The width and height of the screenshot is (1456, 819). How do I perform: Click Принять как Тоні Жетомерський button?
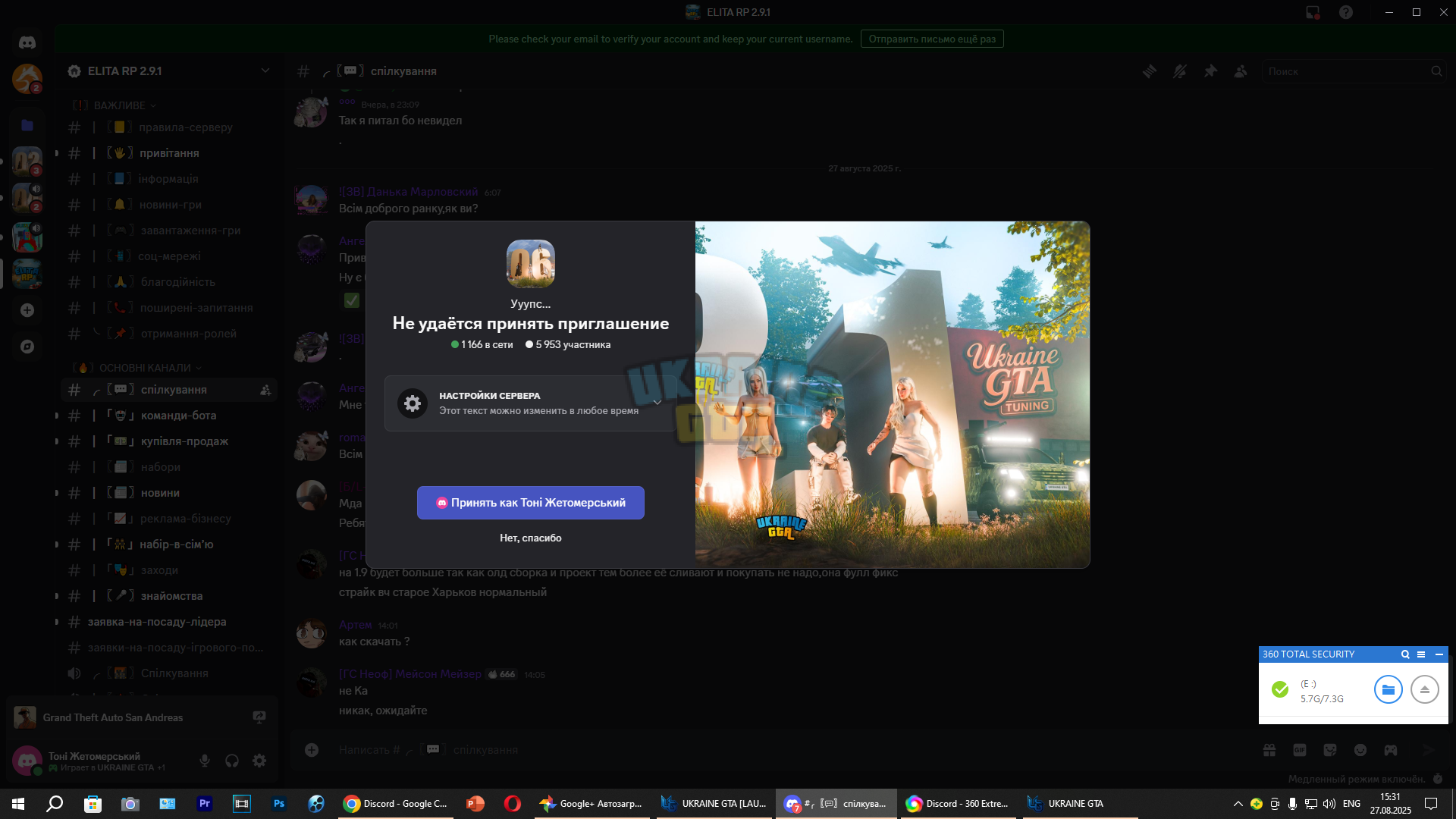pyautogui.click(x=531, y=503)
